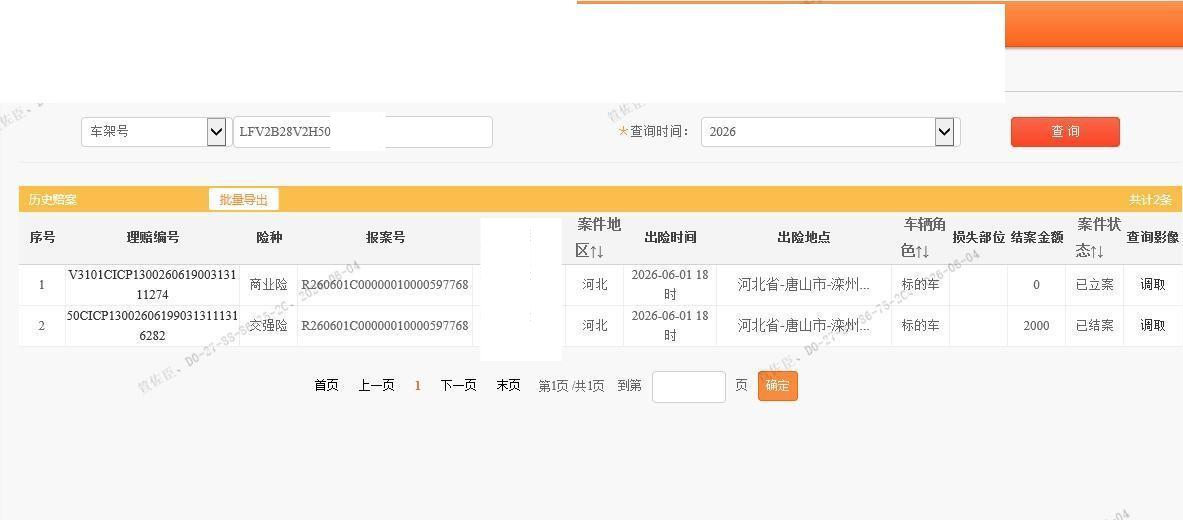Select page number 1 in the pagination

click(x=418, y=386)
